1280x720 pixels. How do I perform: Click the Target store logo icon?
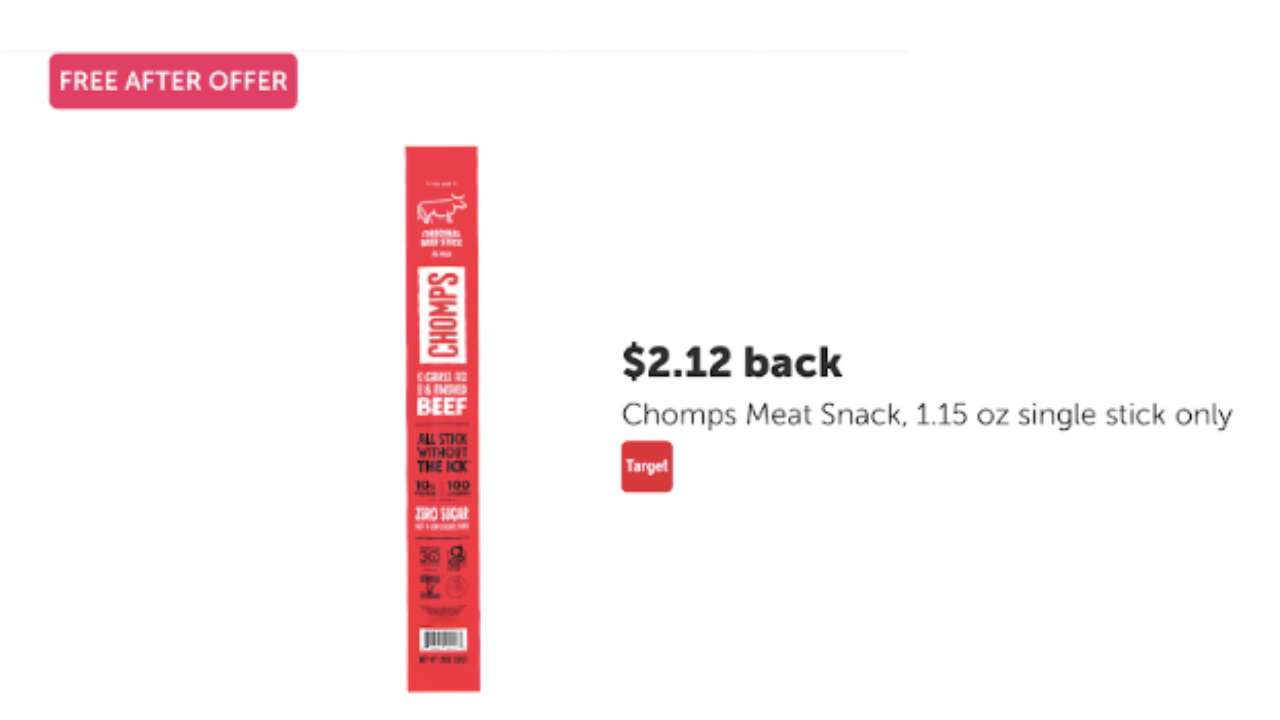[x=646, y=466]
